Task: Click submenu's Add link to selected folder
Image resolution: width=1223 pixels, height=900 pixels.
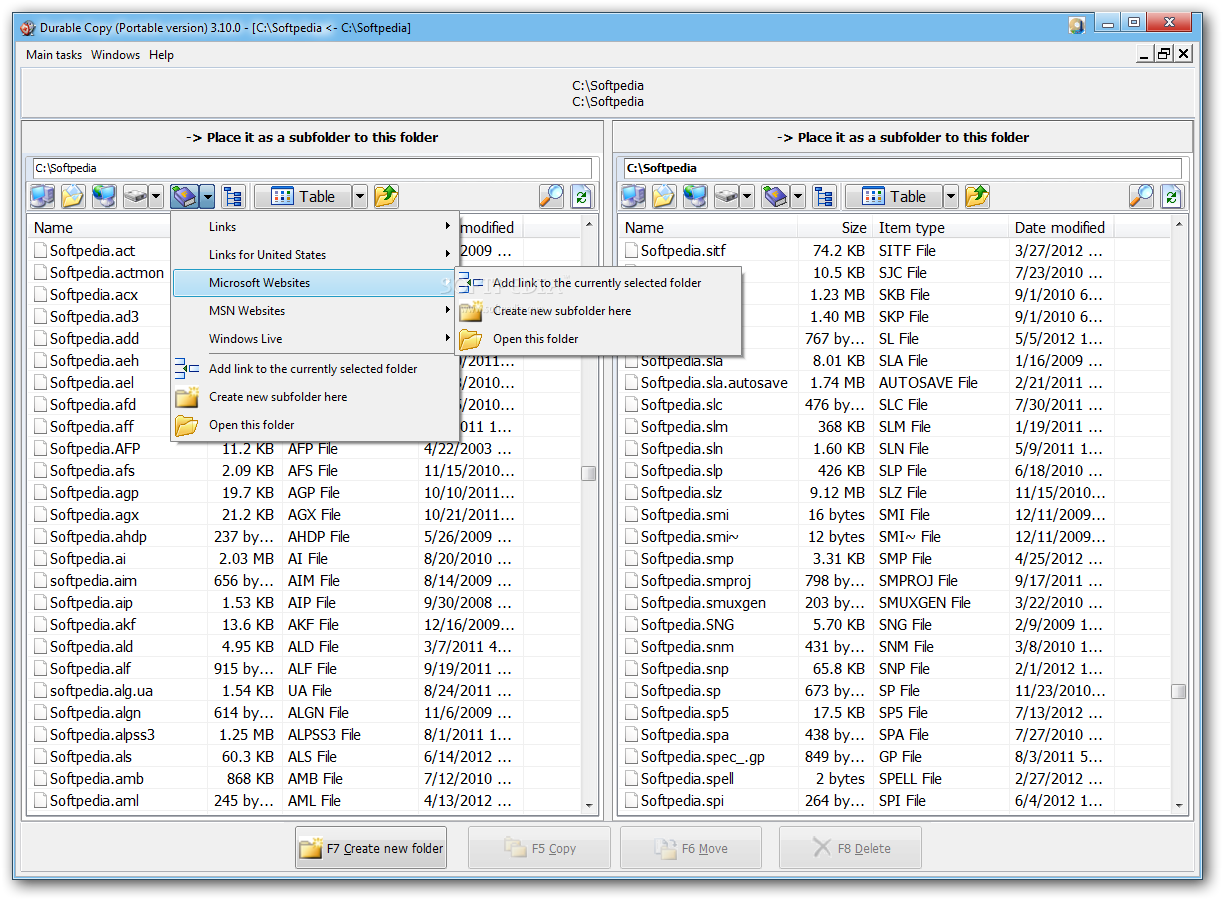Action: pyautogui.click(x=597, y=283)
